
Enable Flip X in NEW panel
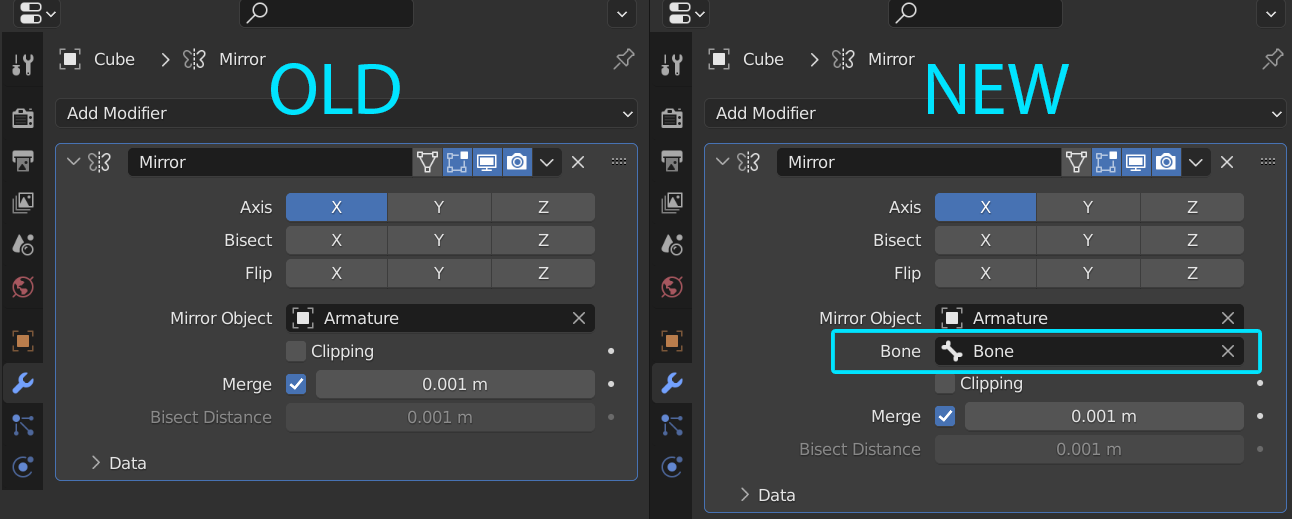click(985, 273)
